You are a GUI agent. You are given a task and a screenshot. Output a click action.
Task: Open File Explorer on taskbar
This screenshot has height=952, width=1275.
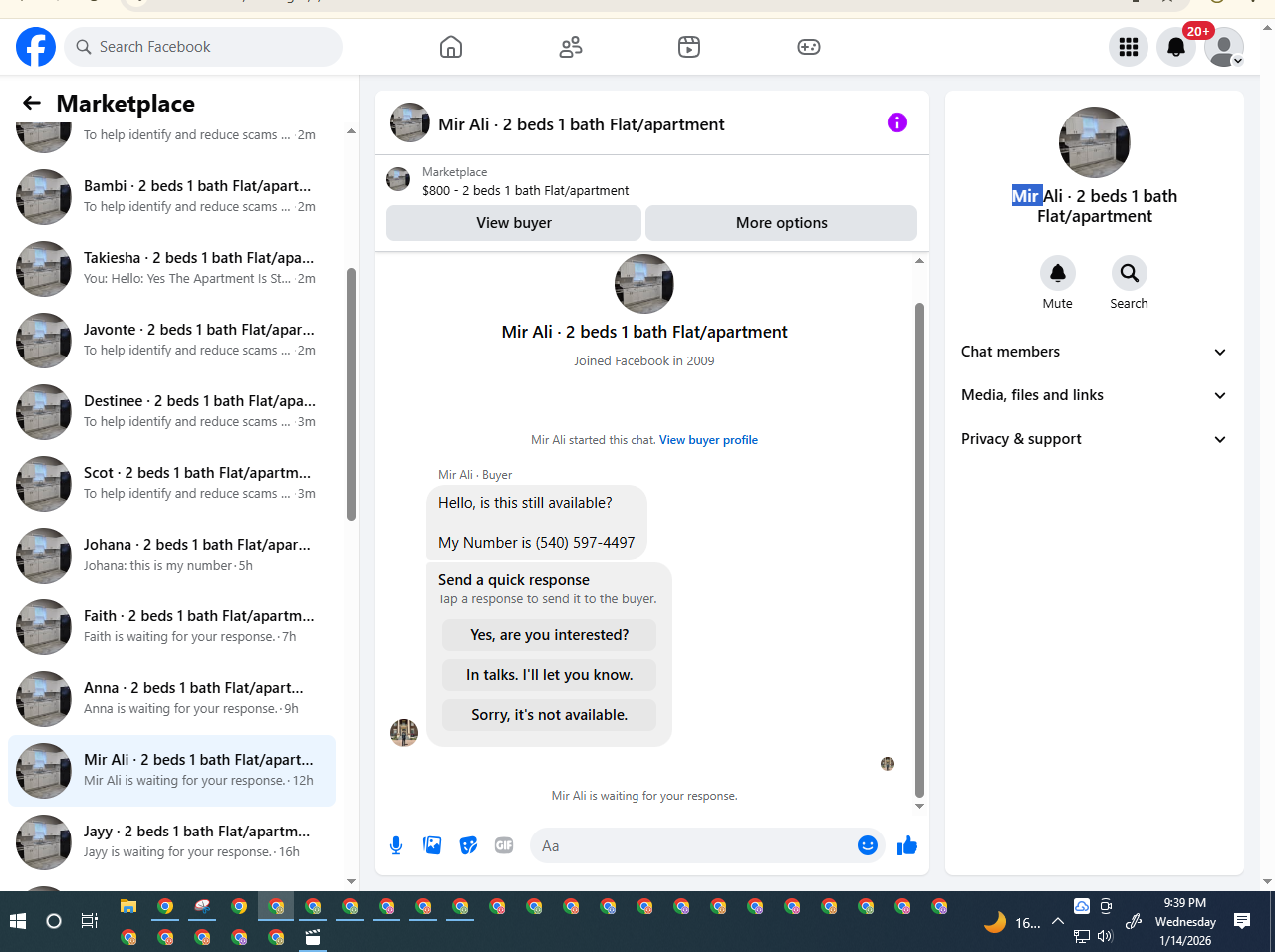coord(128,906)
